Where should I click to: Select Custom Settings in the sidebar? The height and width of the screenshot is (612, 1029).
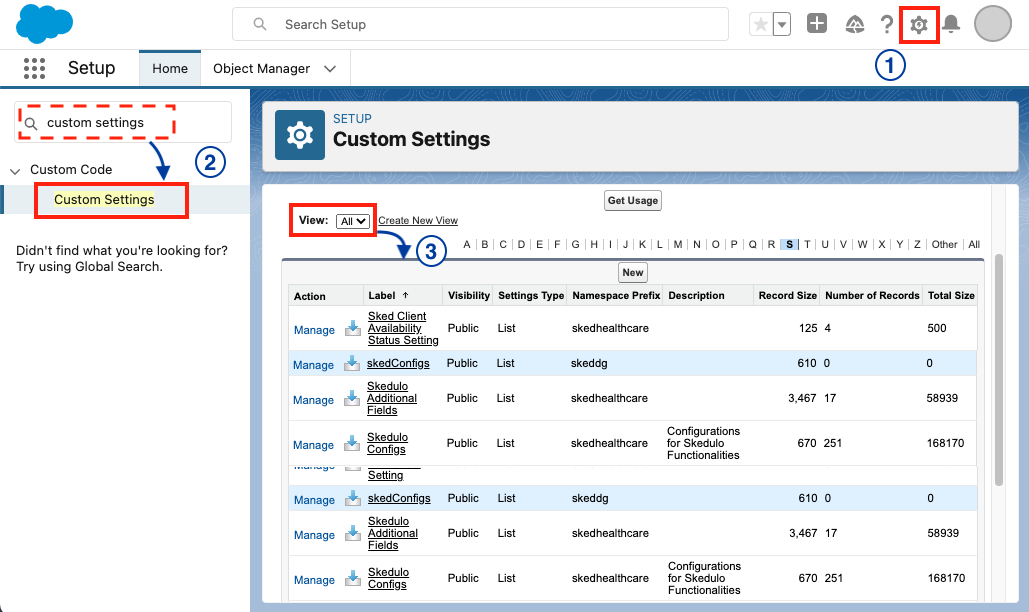point(104,199)
